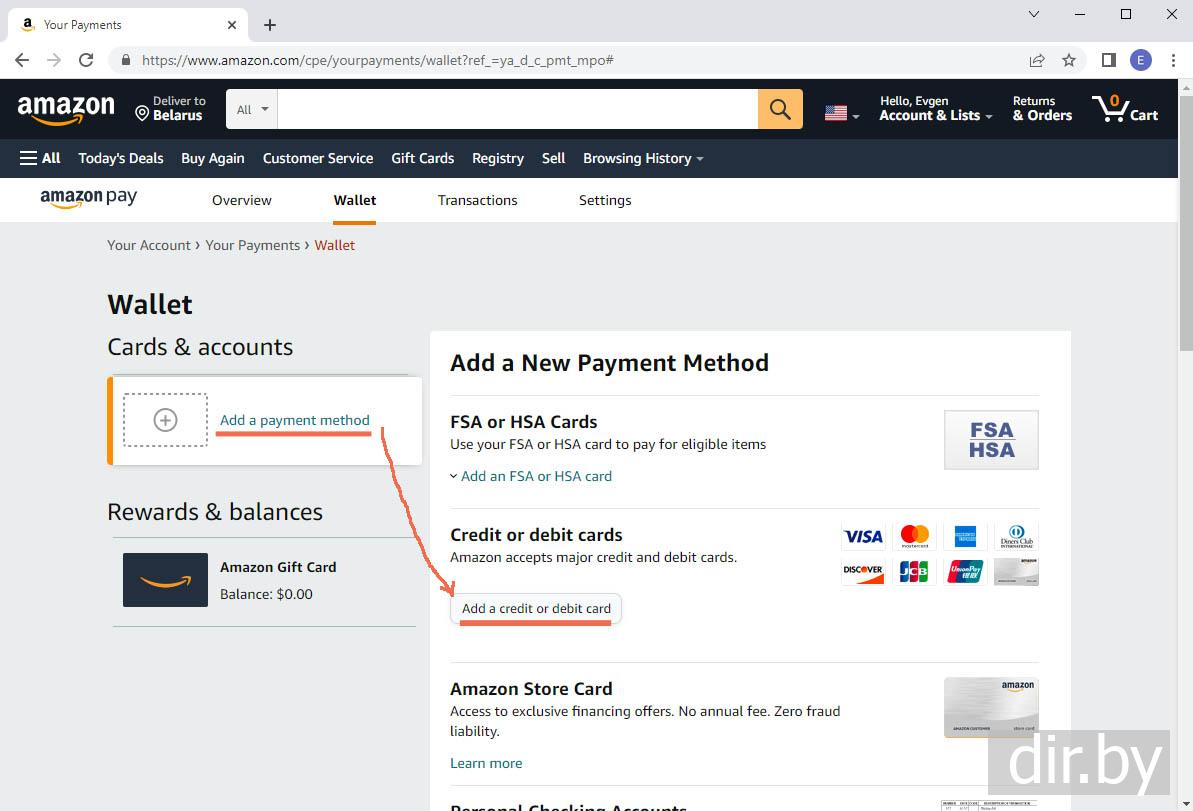Open the Settings tab
Screen dimensions: 1193x811
605,200
